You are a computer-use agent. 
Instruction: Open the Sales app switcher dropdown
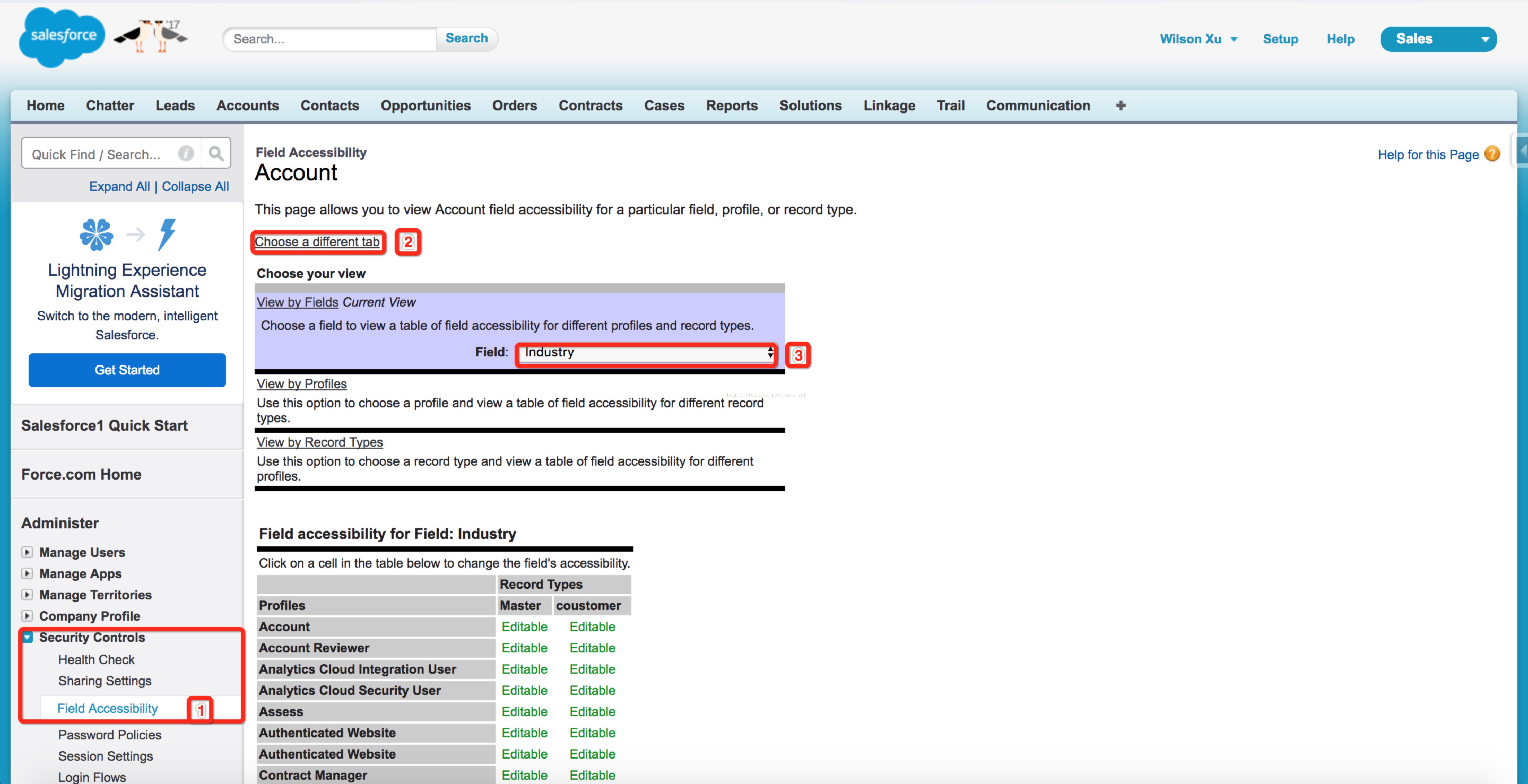pos(1438,39)
